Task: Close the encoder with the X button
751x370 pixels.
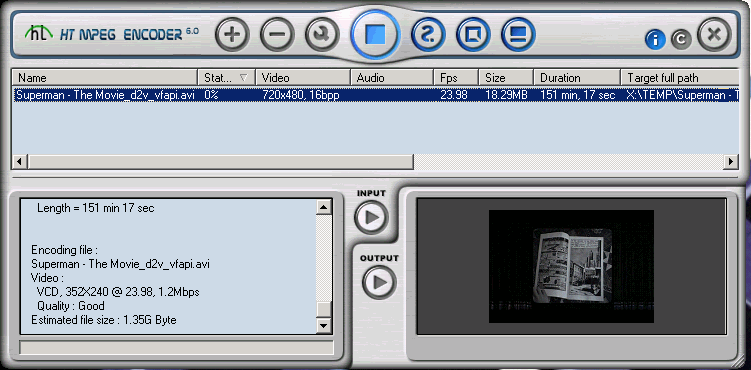Action: point(714,34)
